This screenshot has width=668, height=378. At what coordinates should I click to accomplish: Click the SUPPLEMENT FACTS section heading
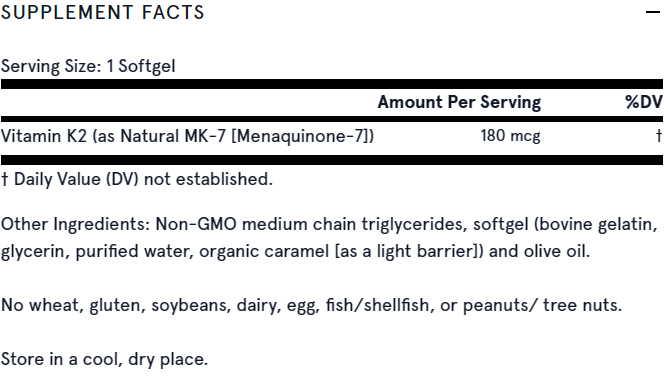[x=103, y=12]
